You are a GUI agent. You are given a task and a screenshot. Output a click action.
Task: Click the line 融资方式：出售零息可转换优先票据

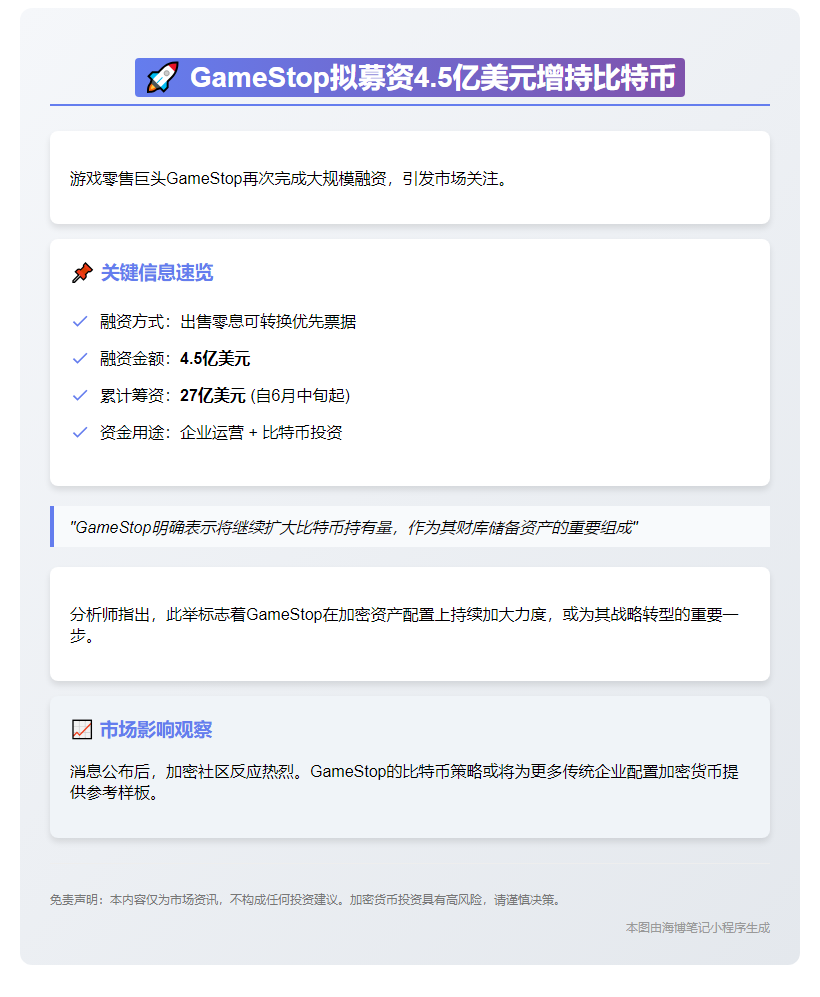(228, 322)
